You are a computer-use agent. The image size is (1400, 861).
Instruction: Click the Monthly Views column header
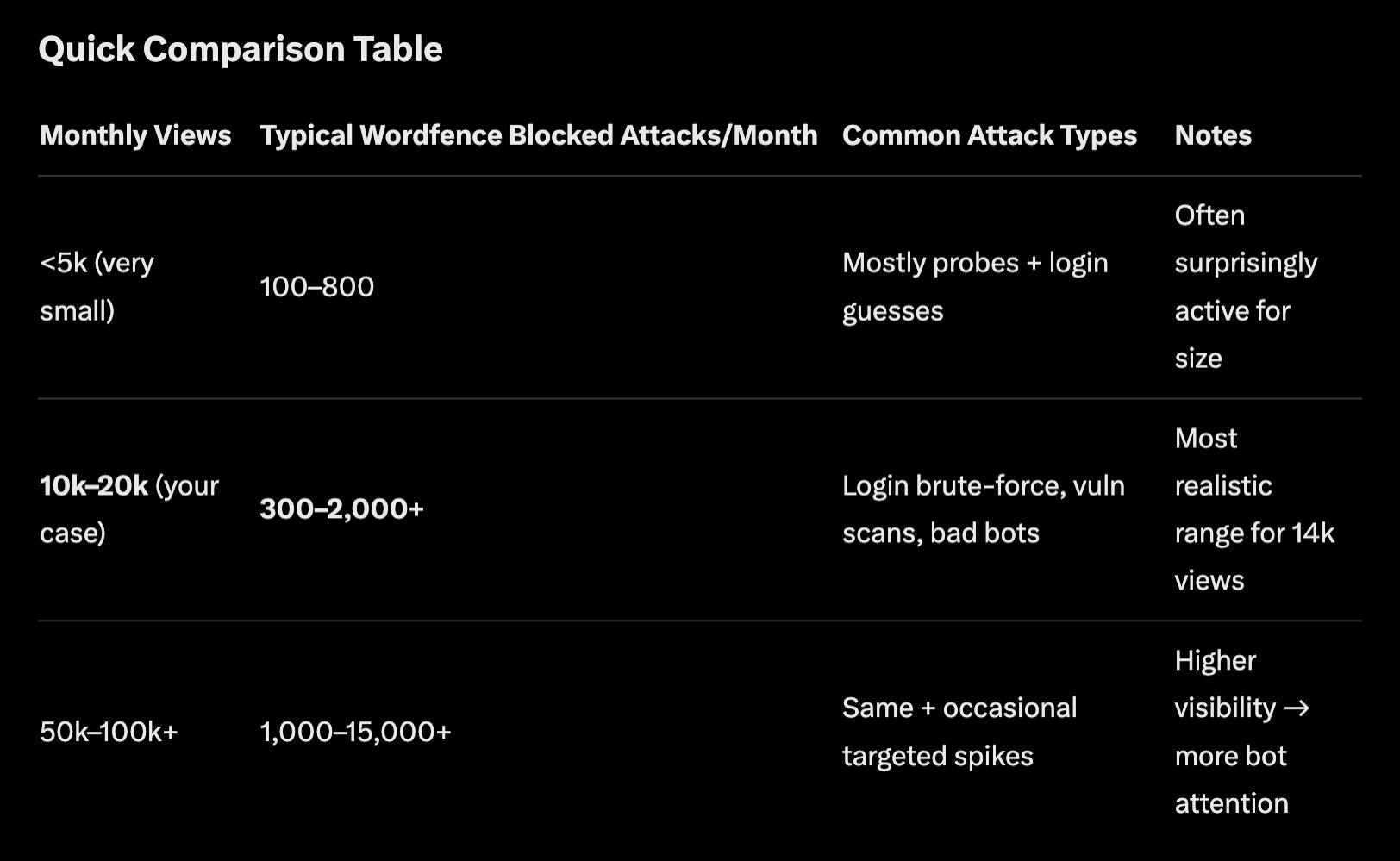[x=135, y=135]
